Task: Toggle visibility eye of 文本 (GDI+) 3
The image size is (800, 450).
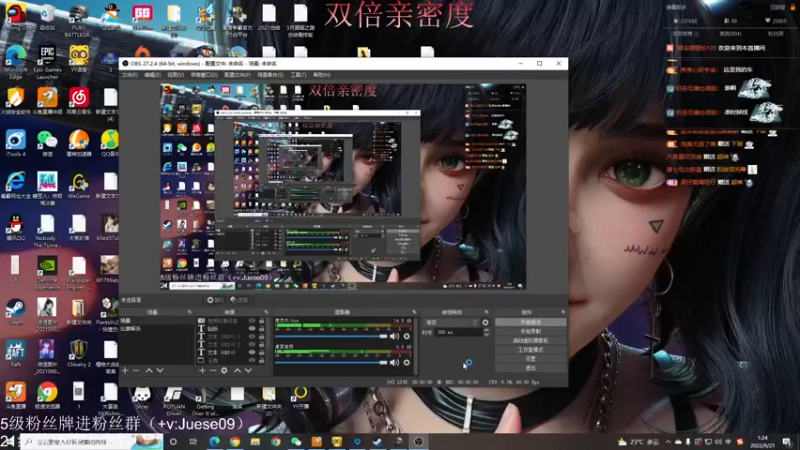Action: [252, 337]
